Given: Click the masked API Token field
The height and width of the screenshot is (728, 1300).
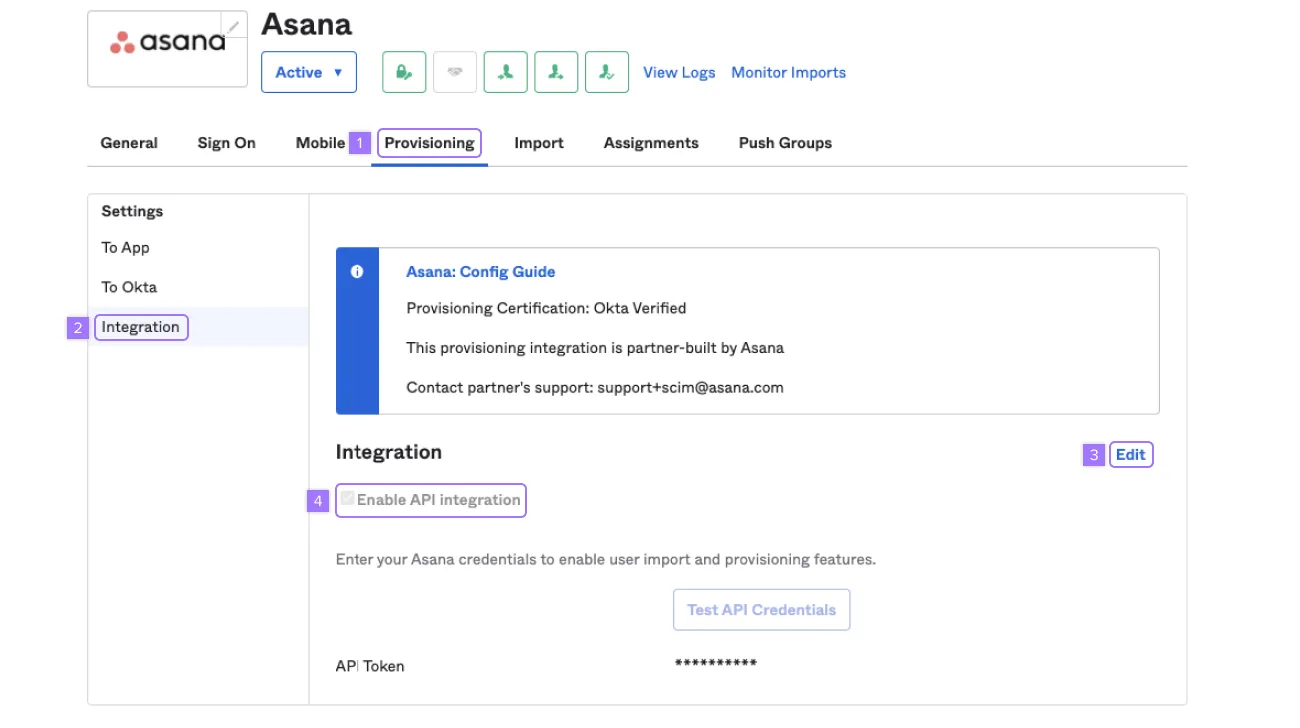Looking at the screenshot, I should (x=716, y=665).
